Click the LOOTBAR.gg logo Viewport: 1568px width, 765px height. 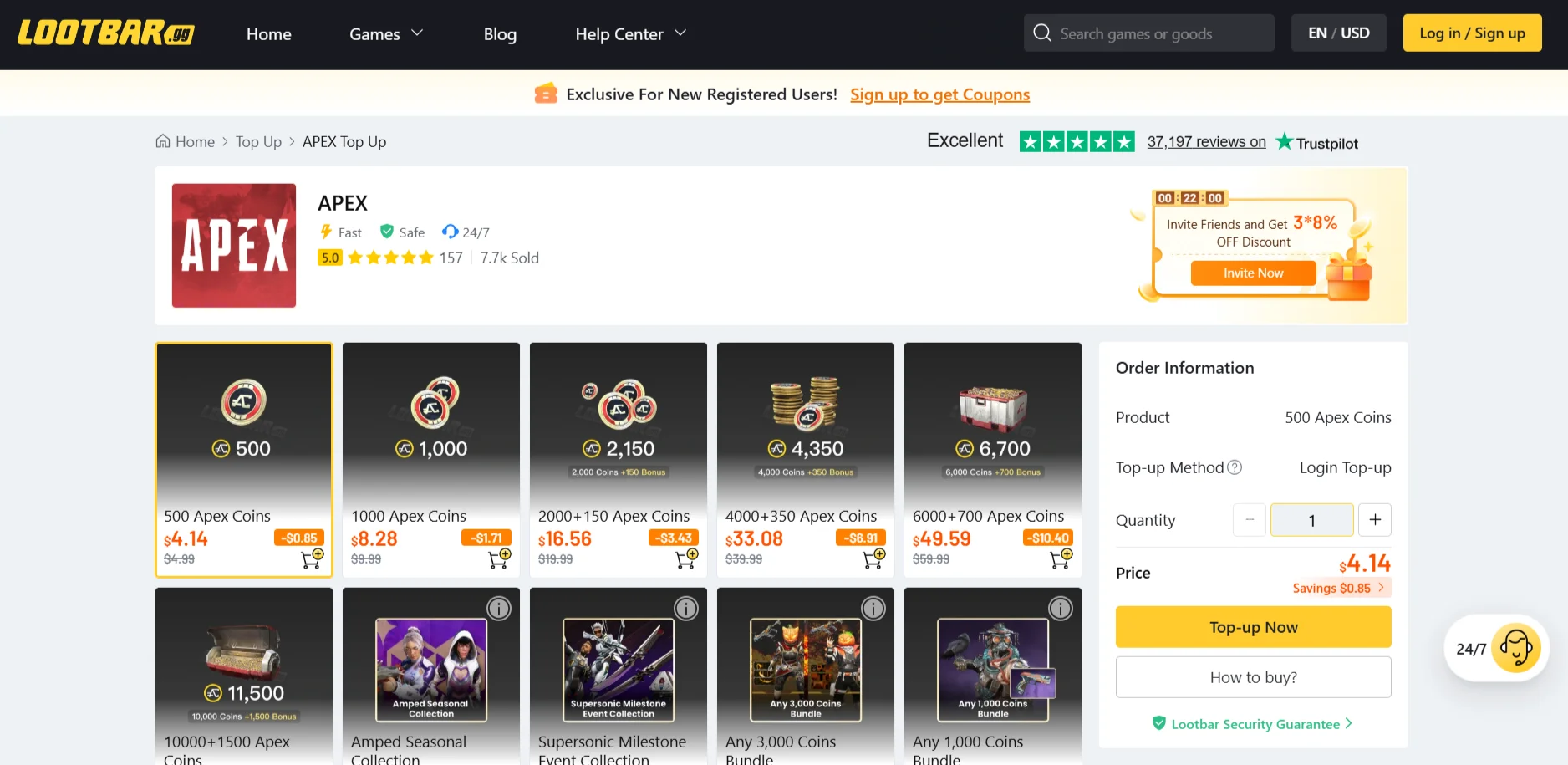click(x=104, y=33)
